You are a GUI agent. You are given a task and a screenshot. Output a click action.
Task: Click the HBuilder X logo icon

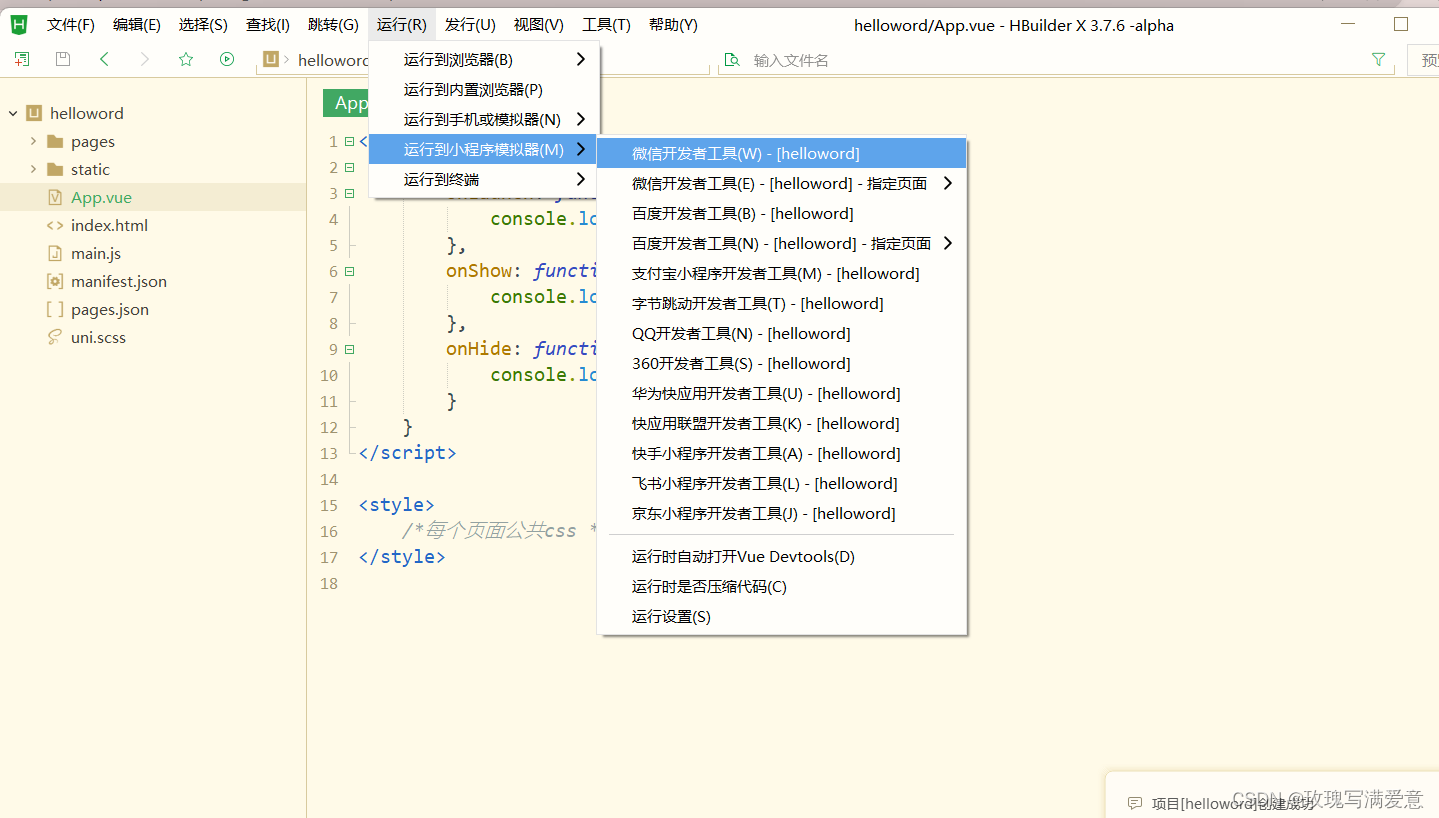(19, 24)
